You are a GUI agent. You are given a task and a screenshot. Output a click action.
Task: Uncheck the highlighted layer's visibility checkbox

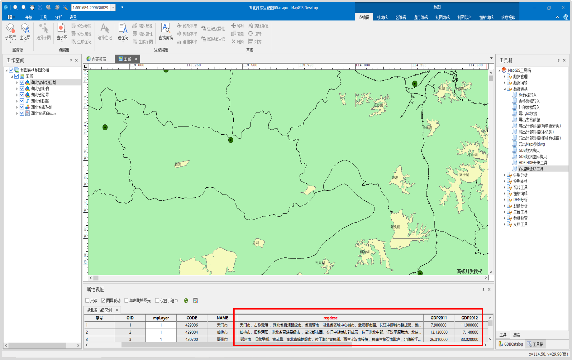pyautogui.click(x=22, y=82)
